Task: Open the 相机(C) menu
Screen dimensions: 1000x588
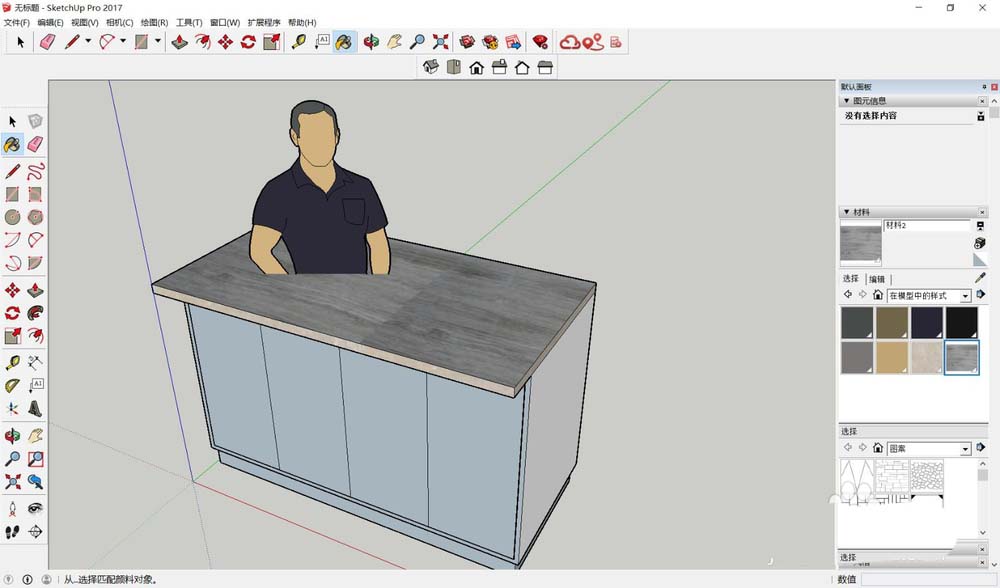Action: point(119,22)
